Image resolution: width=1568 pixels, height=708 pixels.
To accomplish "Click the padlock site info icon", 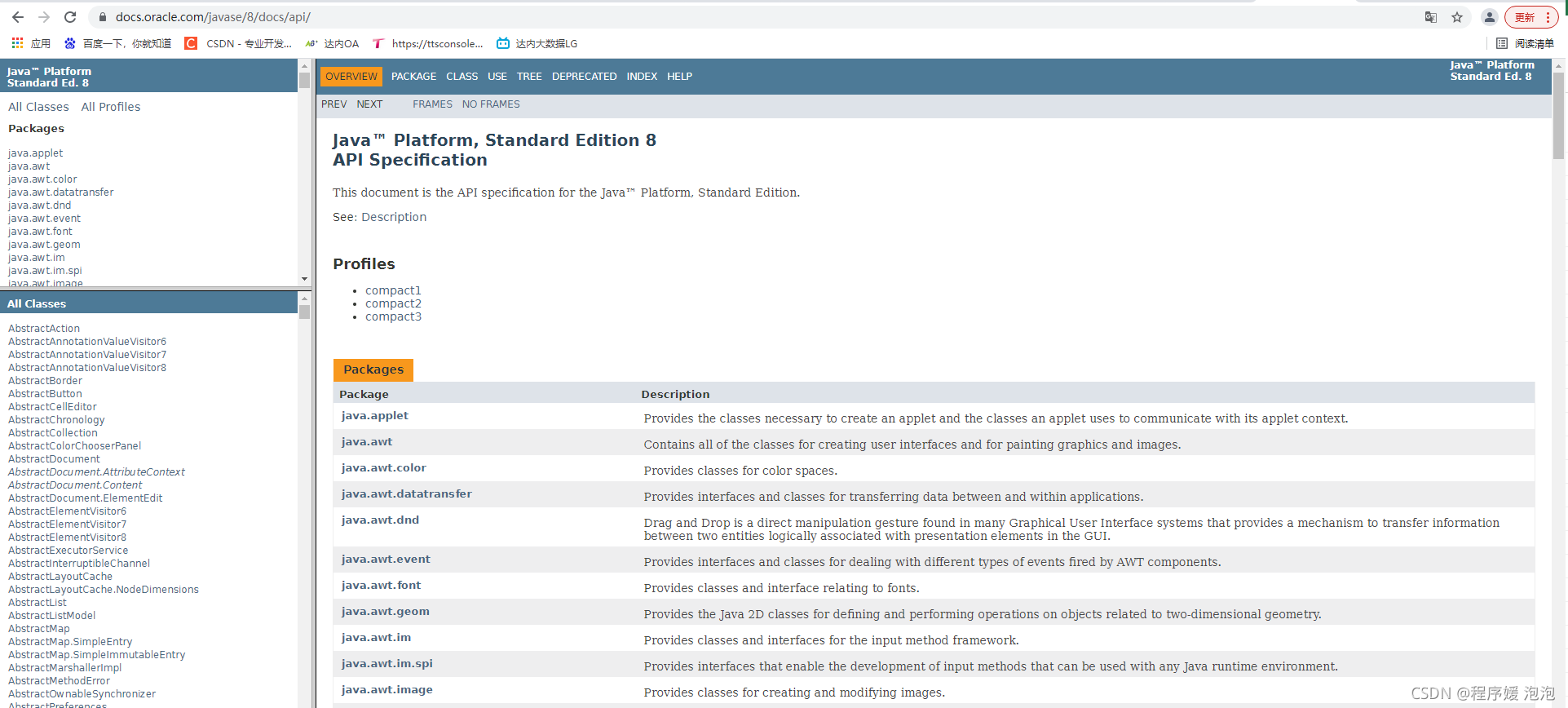I will point(103,17).
